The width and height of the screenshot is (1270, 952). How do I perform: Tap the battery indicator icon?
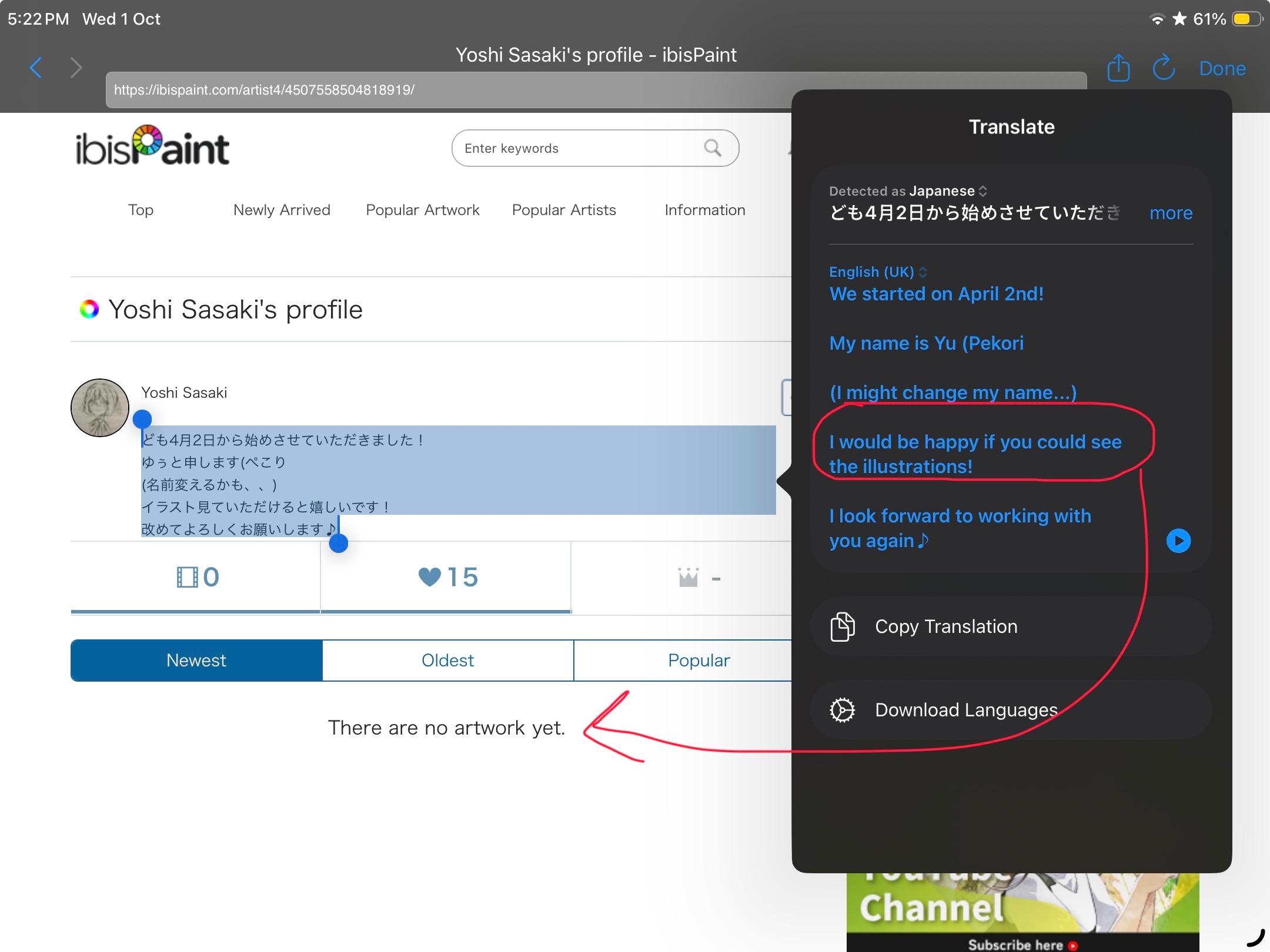pos(1246,19)
